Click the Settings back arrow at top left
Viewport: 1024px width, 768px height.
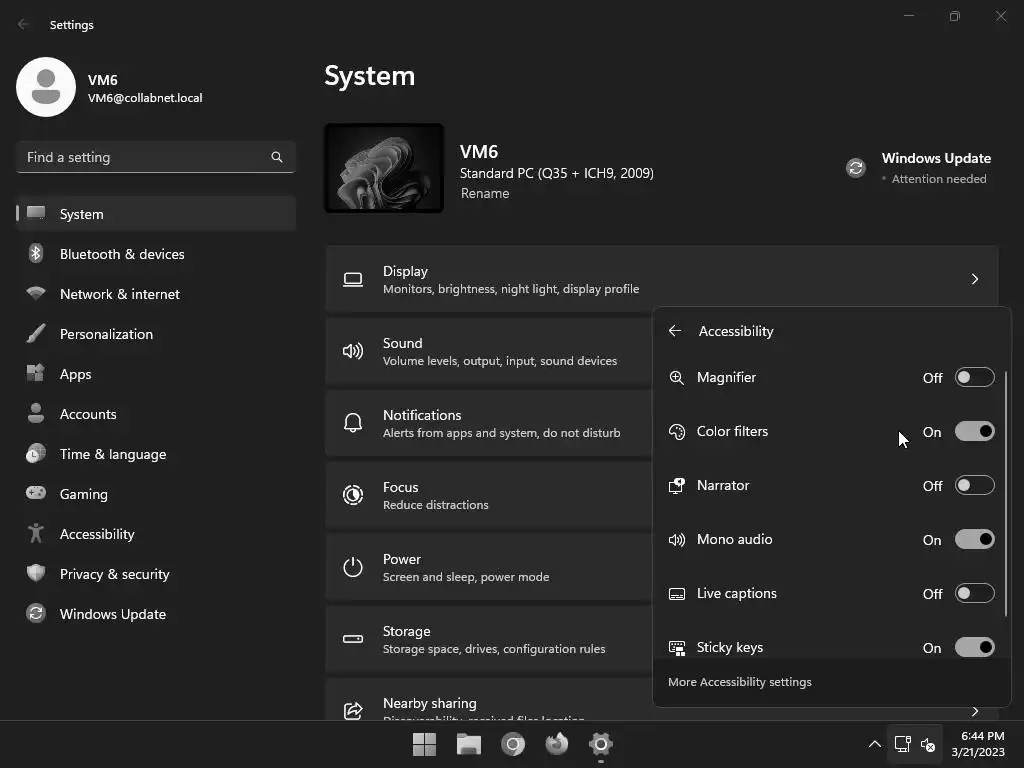pos(23,24)
